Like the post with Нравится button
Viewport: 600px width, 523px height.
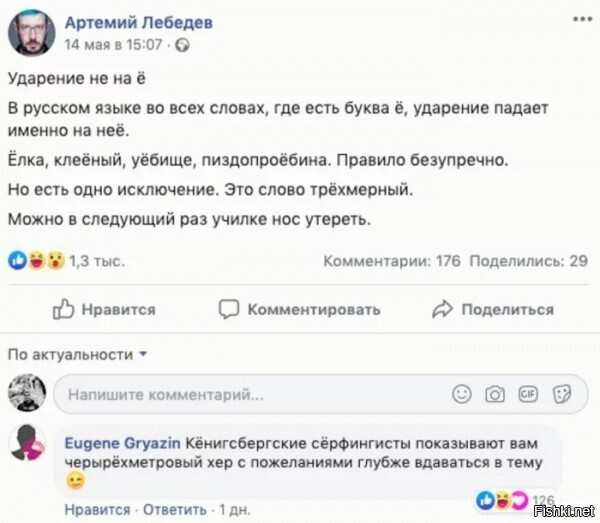pos(104,309)
